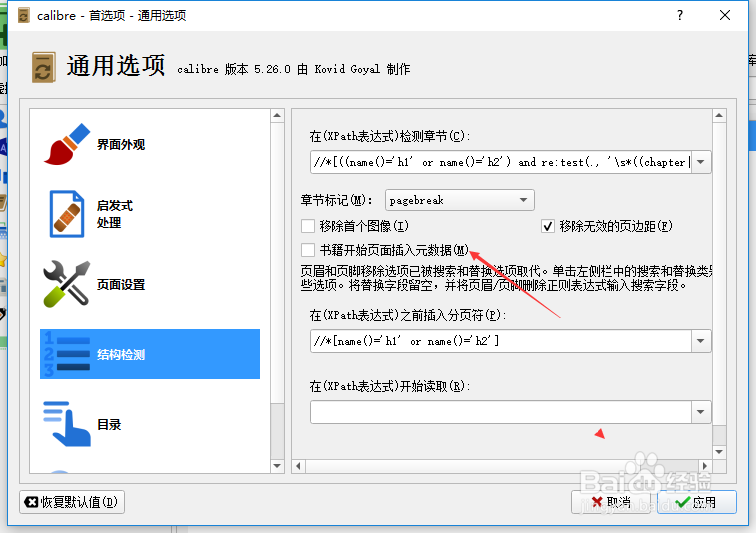Click the 插入分页符 XPath expression field
The image size is (756, 533).
pyautogui.click(x=500, y=341)
